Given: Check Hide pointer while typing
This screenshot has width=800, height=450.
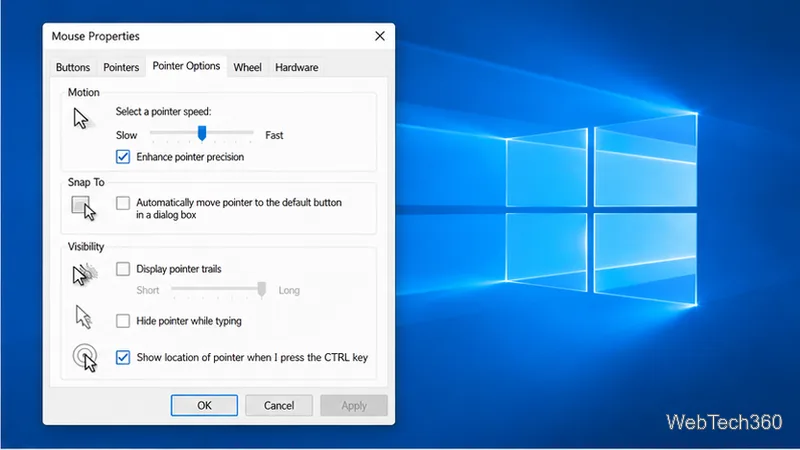Looking at the screenshot, I should tap(123, 321).
